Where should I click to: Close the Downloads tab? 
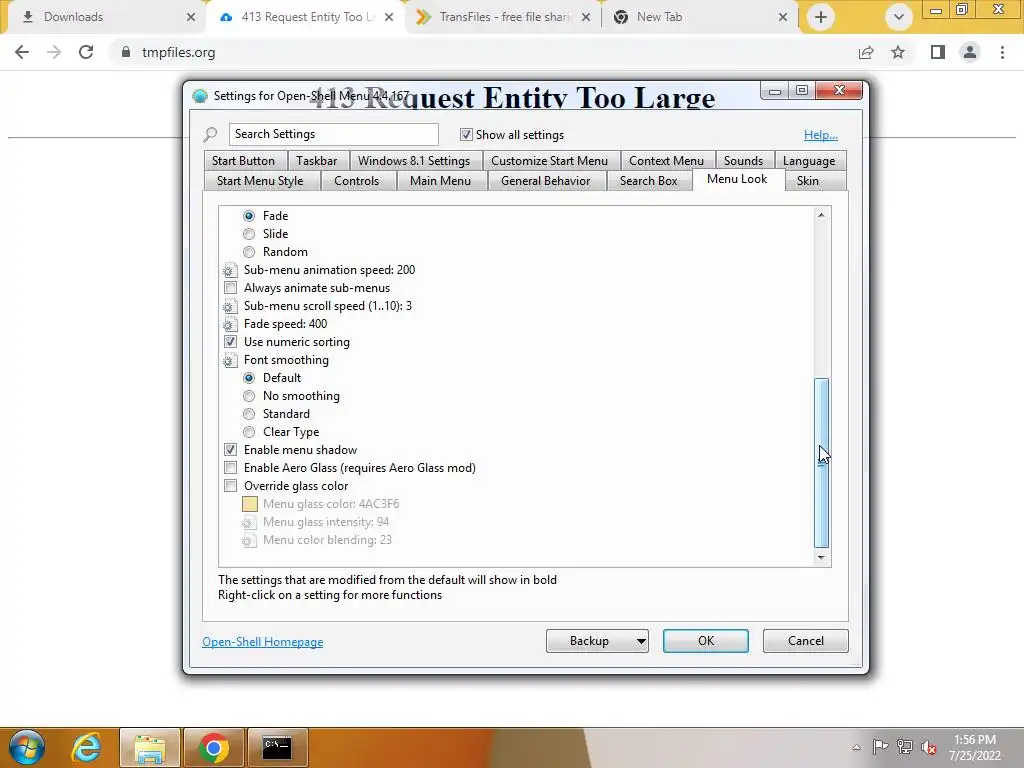click(x=191, y=17)
